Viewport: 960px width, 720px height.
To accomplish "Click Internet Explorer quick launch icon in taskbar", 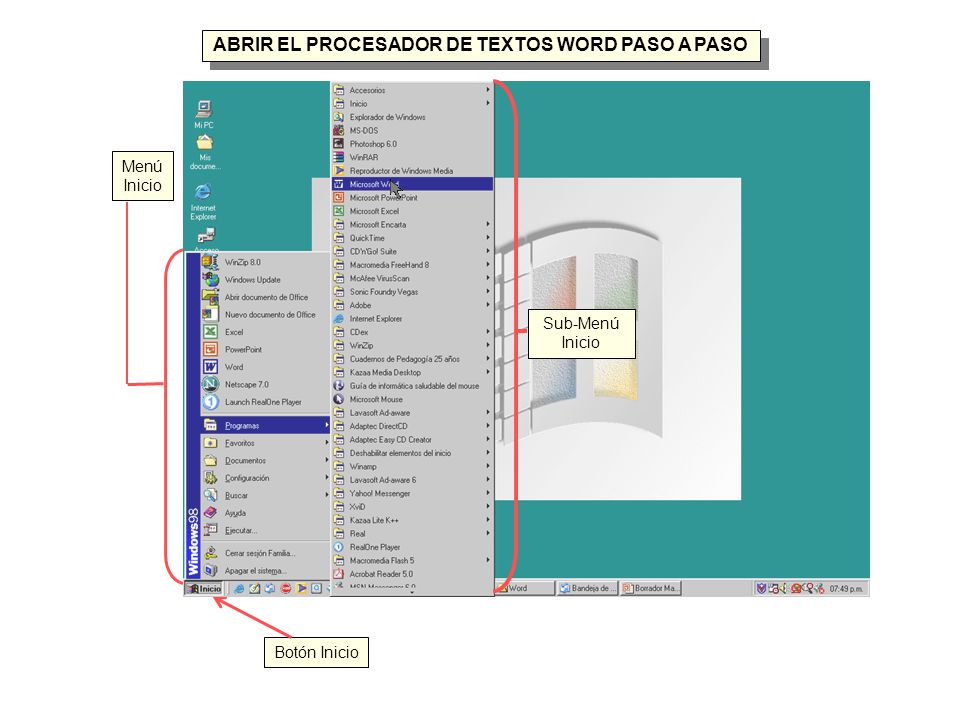I will (239, 588).
